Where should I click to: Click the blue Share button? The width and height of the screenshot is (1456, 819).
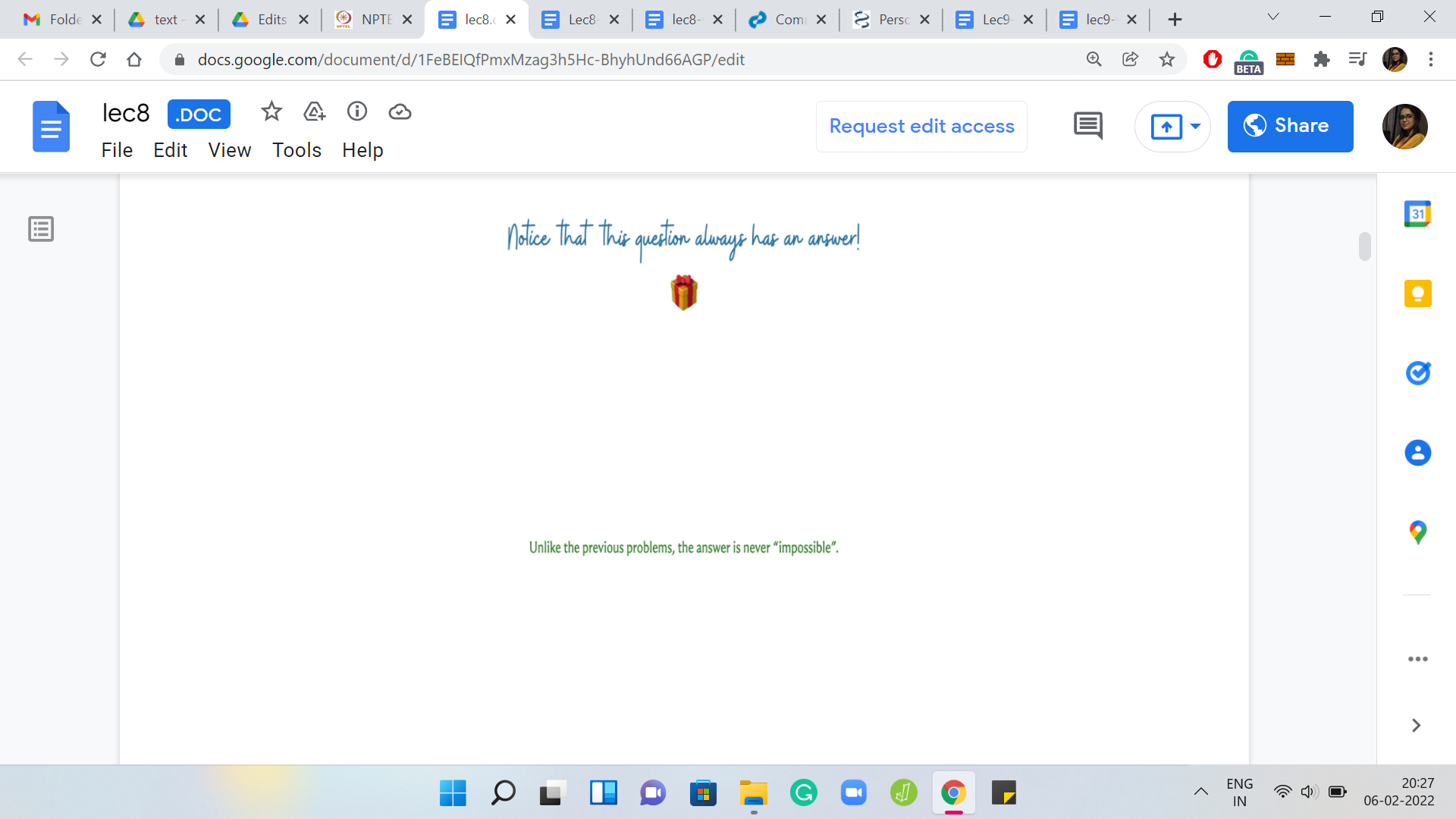point(1290,127)
